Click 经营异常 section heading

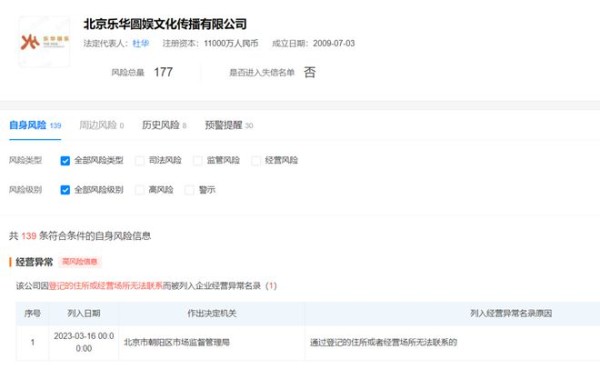34,262
